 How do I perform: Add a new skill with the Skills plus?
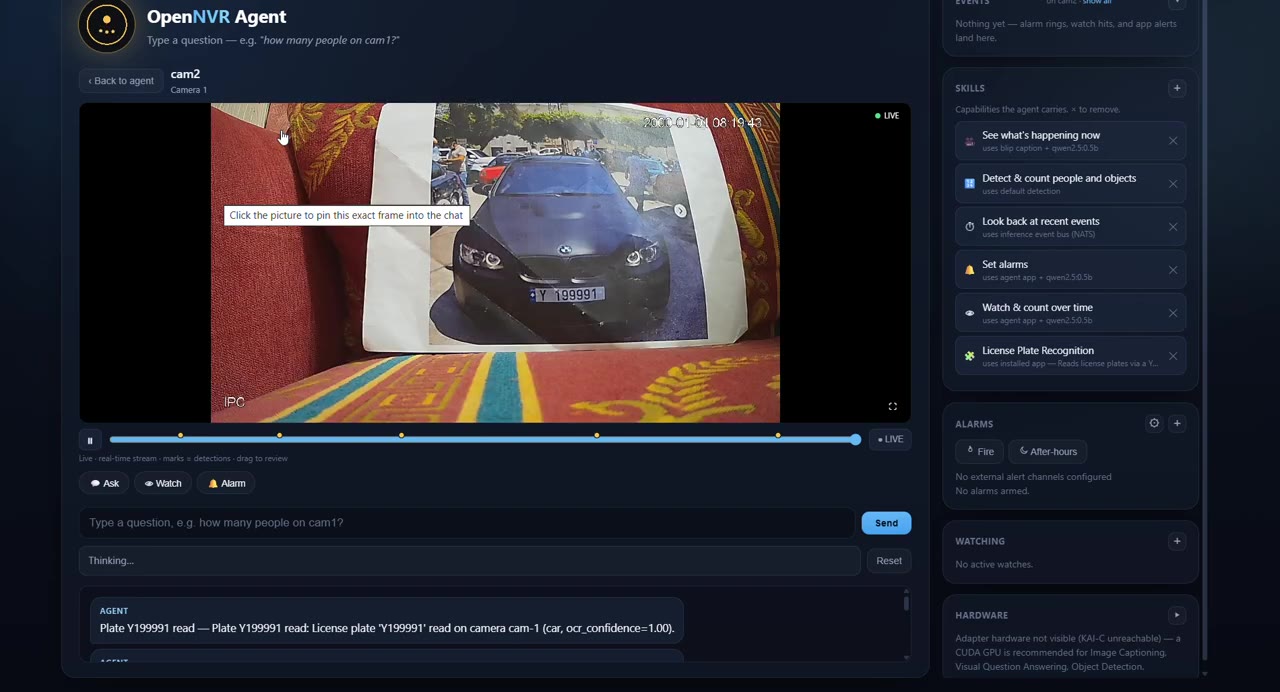pyautogui.click(x=1177, y=88)
